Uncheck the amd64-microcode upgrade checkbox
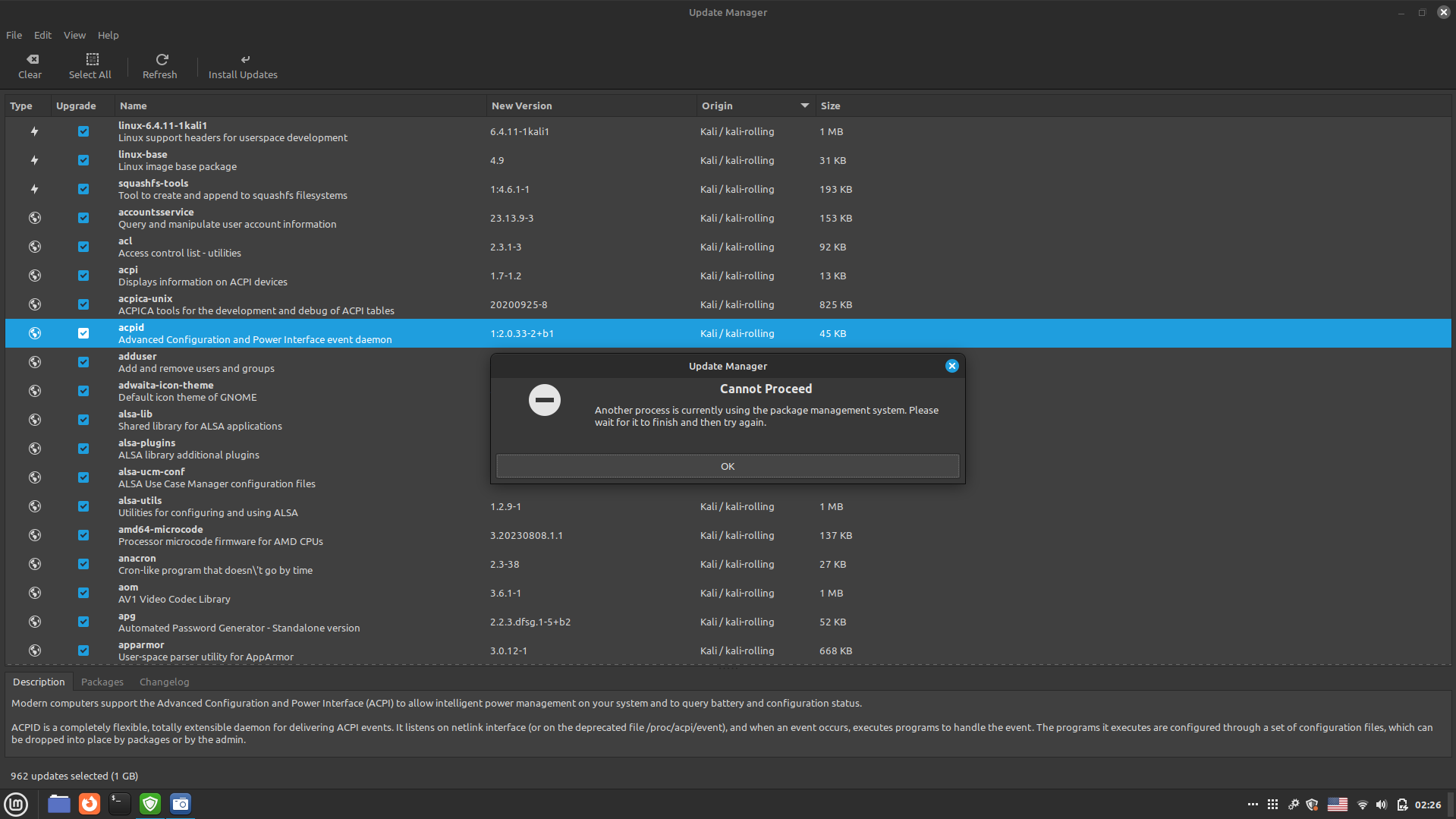Screen dimensions: 1456x819 pyautogui.click(x=83, y=535)
